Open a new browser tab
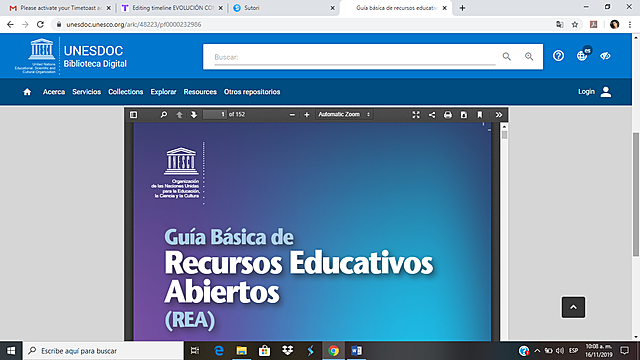The width and height of the screenshot is (640, 360). pos(462,8)
